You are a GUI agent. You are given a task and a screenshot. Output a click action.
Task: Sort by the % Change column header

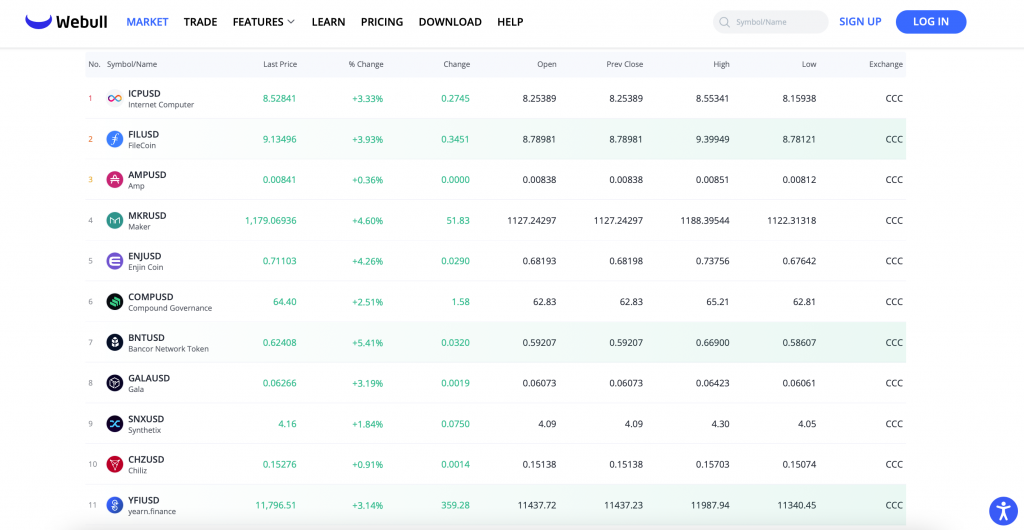pyautogui.click(x=366, y=64)
